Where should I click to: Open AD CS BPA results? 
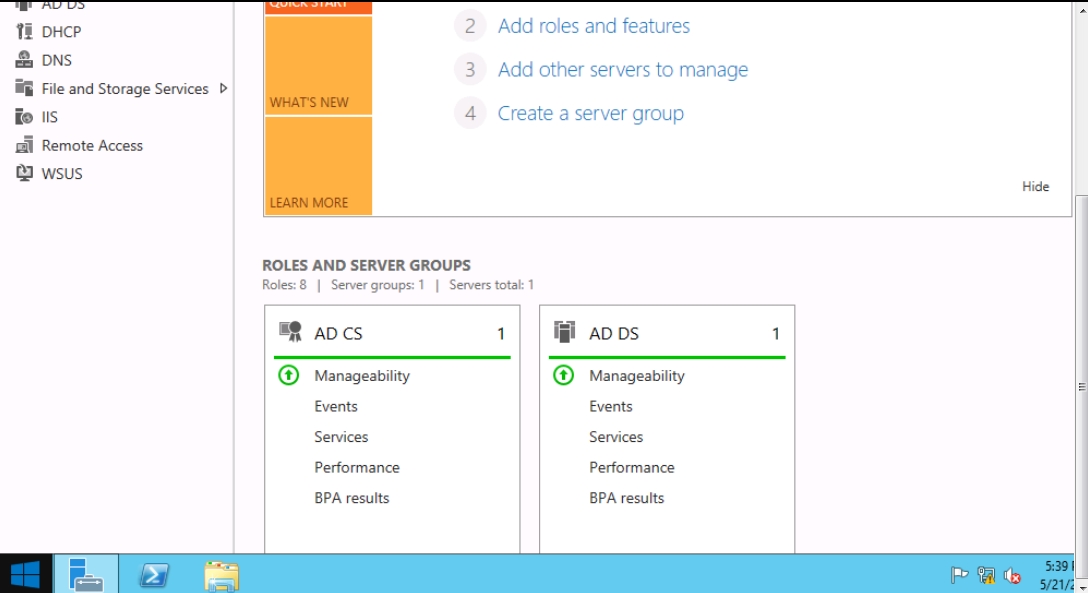[352, 498]
